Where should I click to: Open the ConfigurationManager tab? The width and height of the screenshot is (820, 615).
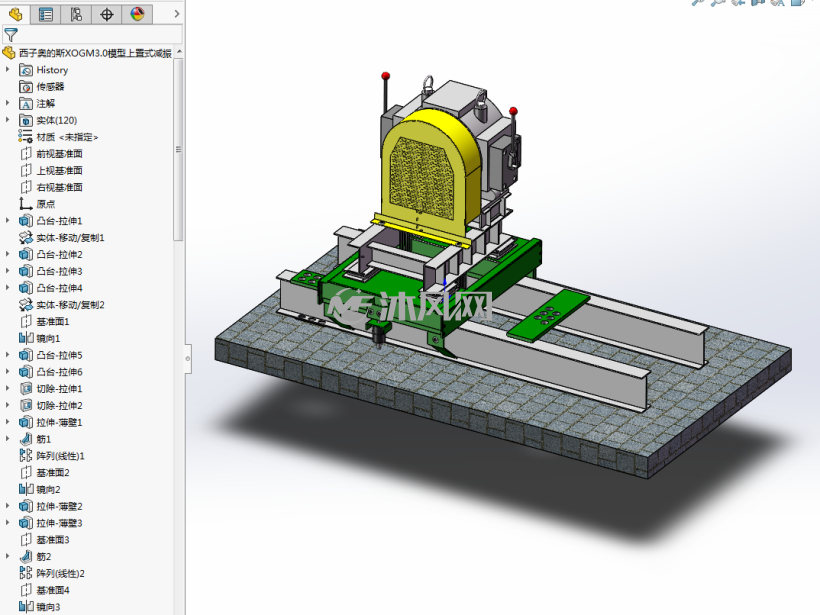pos(76,14)
